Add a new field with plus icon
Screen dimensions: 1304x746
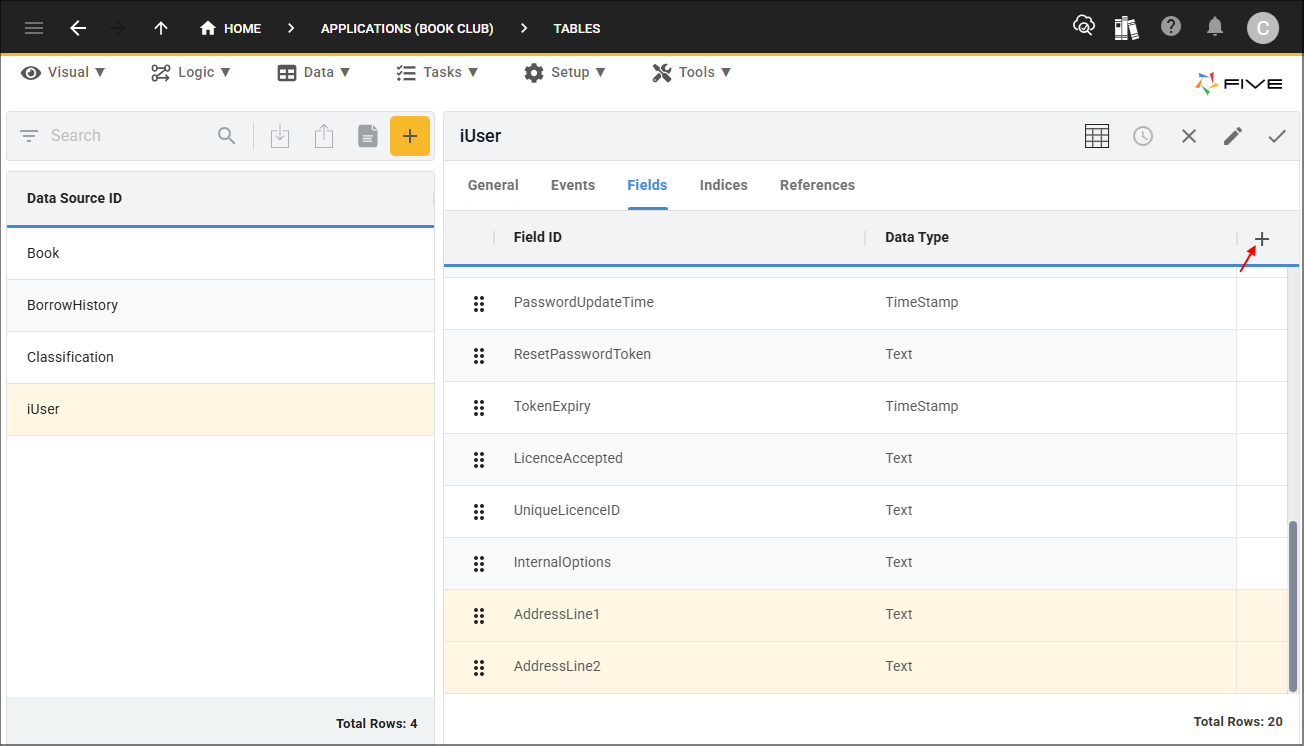point(1262,239)
